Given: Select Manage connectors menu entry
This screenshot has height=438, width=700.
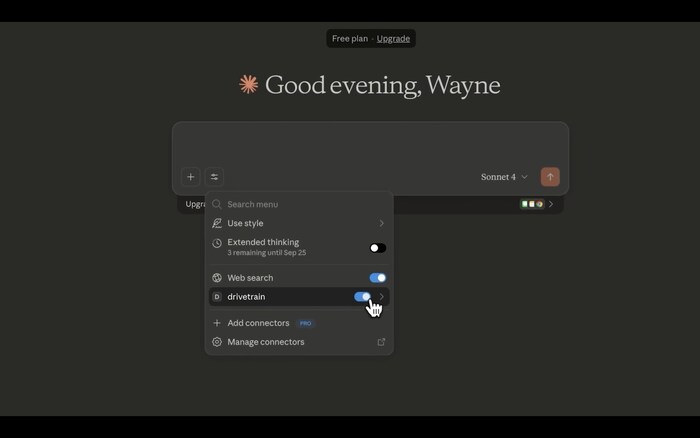Looking at the screenshot, I should pos(265,342).
